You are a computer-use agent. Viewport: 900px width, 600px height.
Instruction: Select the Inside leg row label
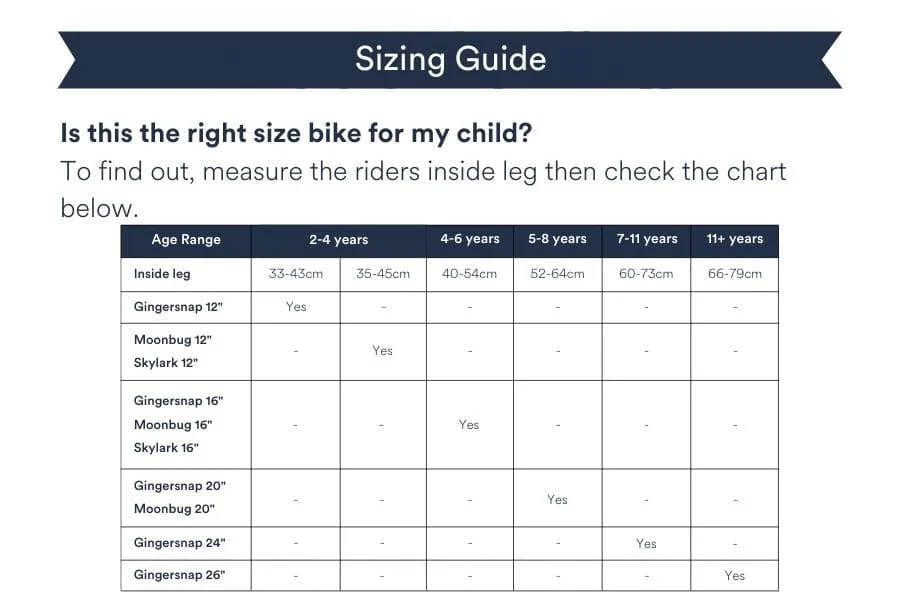pos(162,273)
